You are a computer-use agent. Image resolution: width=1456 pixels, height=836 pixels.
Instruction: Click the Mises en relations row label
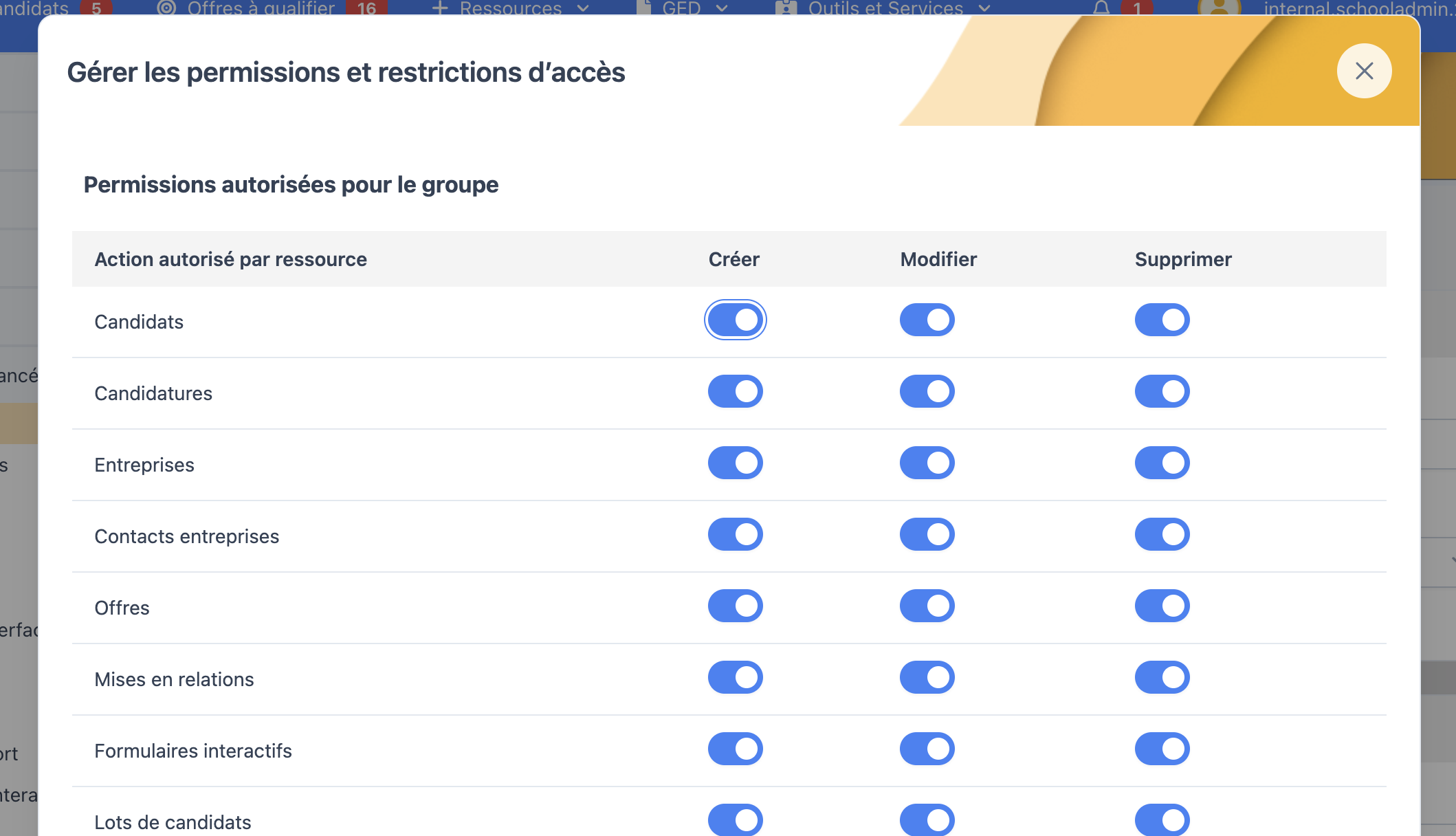click(x=174, y=679)
